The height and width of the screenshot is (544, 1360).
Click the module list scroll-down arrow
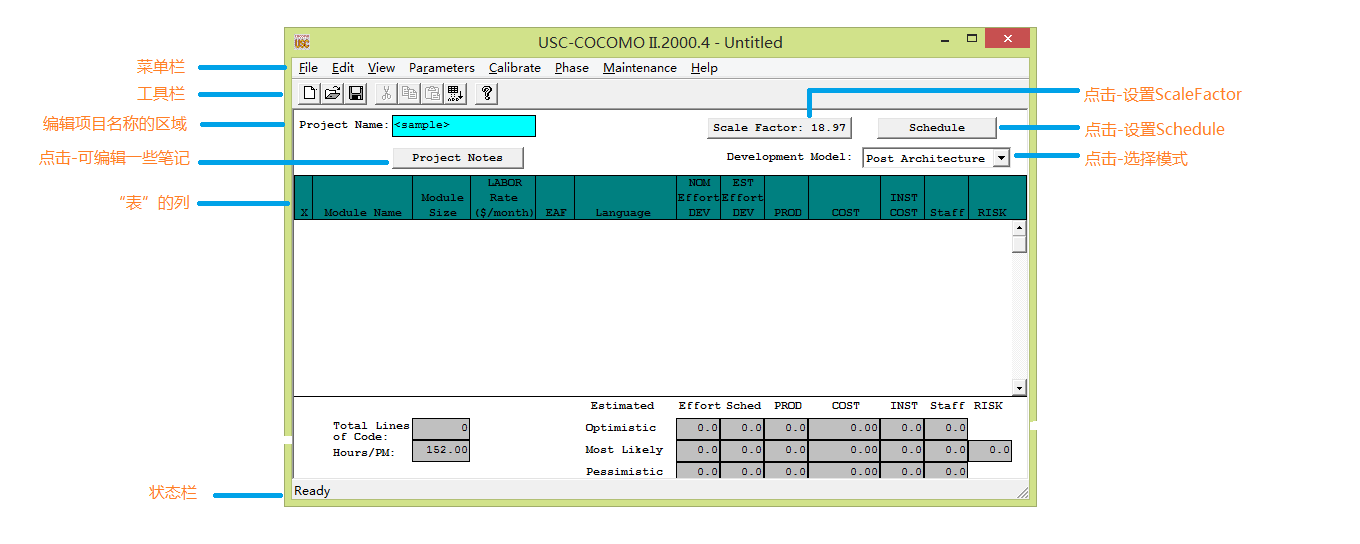(1019, 388)
